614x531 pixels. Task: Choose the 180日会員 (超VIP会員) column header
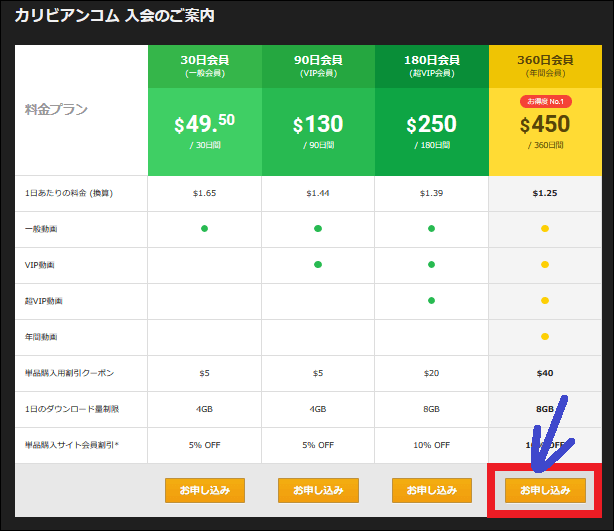(432, 66)
